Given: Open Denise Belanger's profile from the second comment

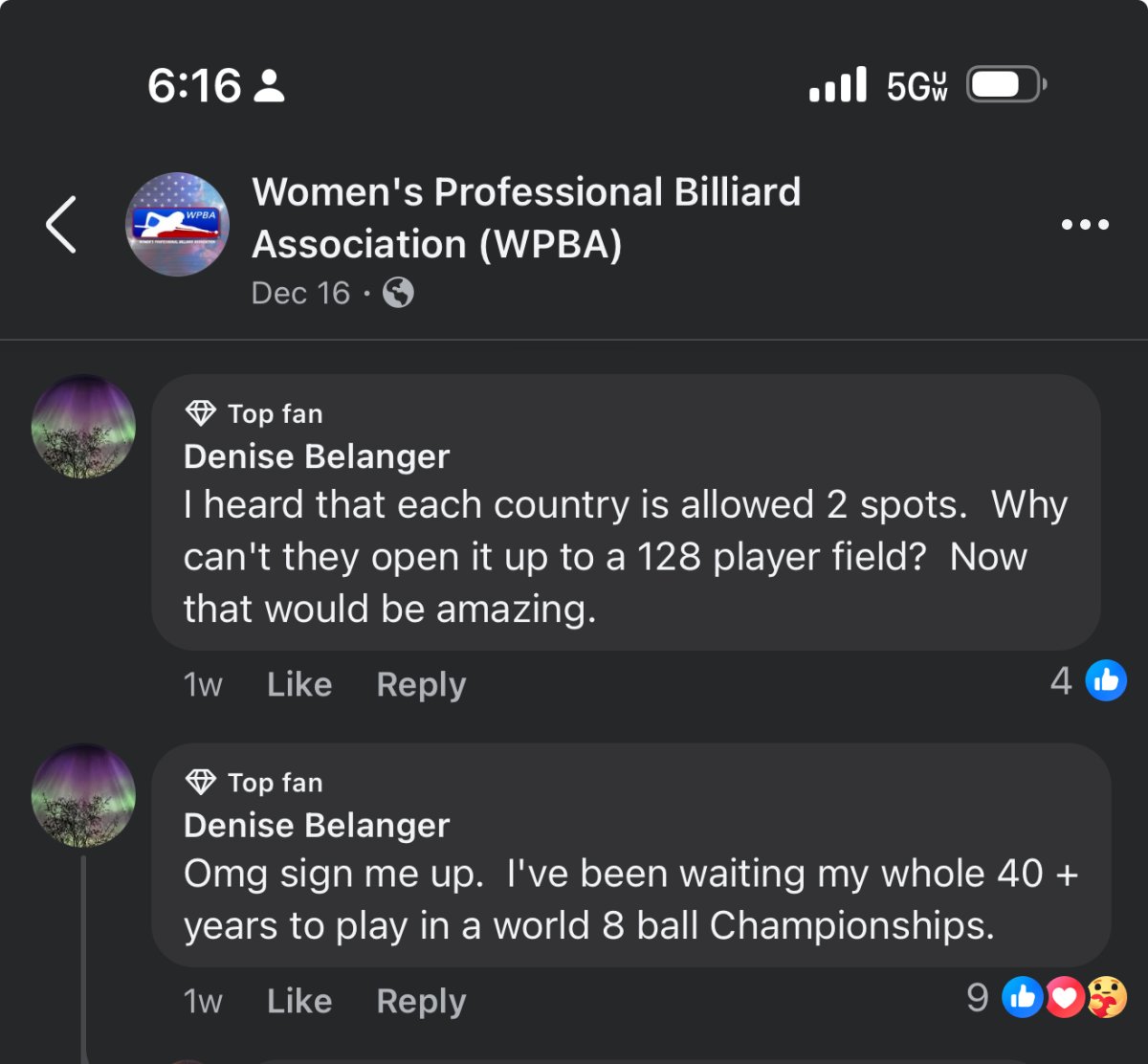Looking at the screenshot, I should tap(316, 826).
